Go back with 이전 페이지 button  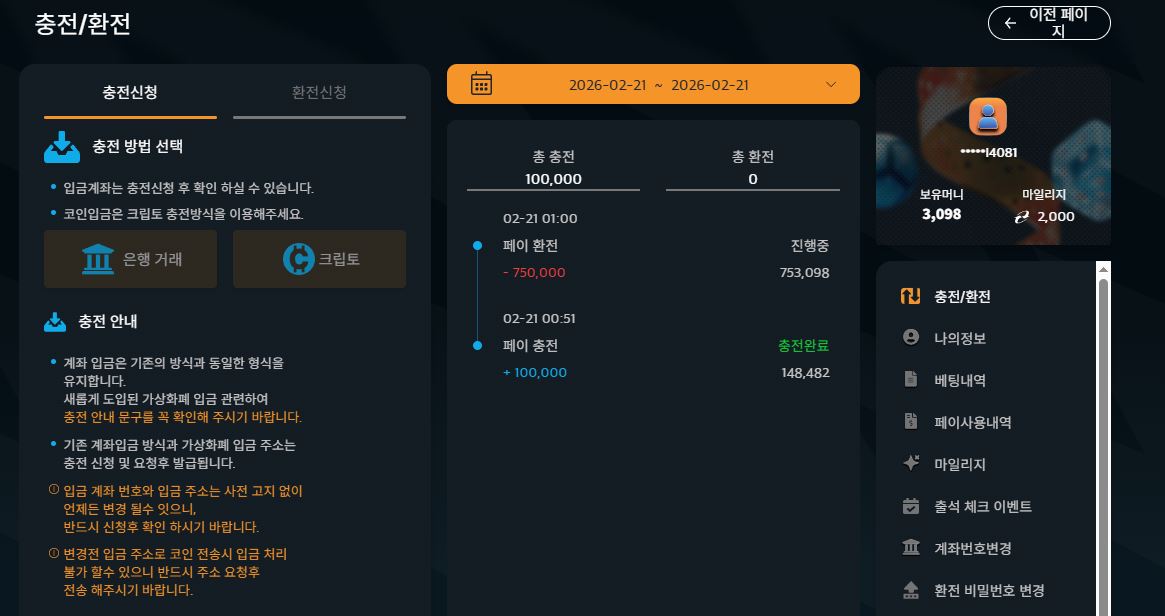click(1049, 23)
